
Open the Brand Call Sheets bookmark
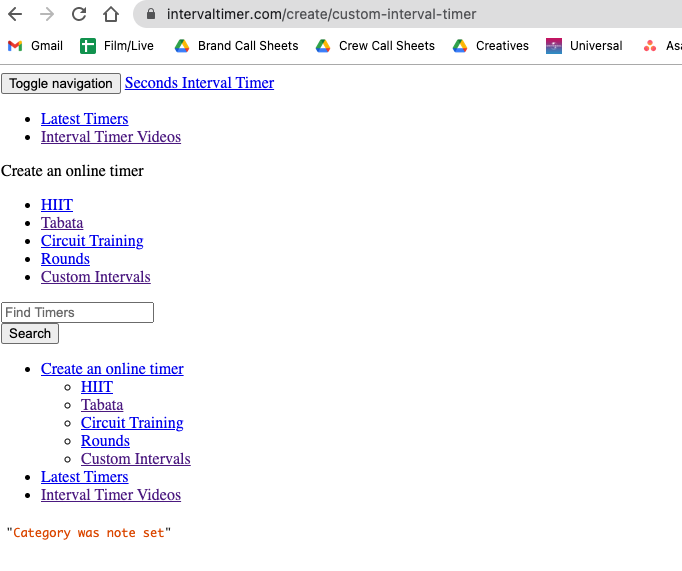pyautogui.click(x=236, y=46)
